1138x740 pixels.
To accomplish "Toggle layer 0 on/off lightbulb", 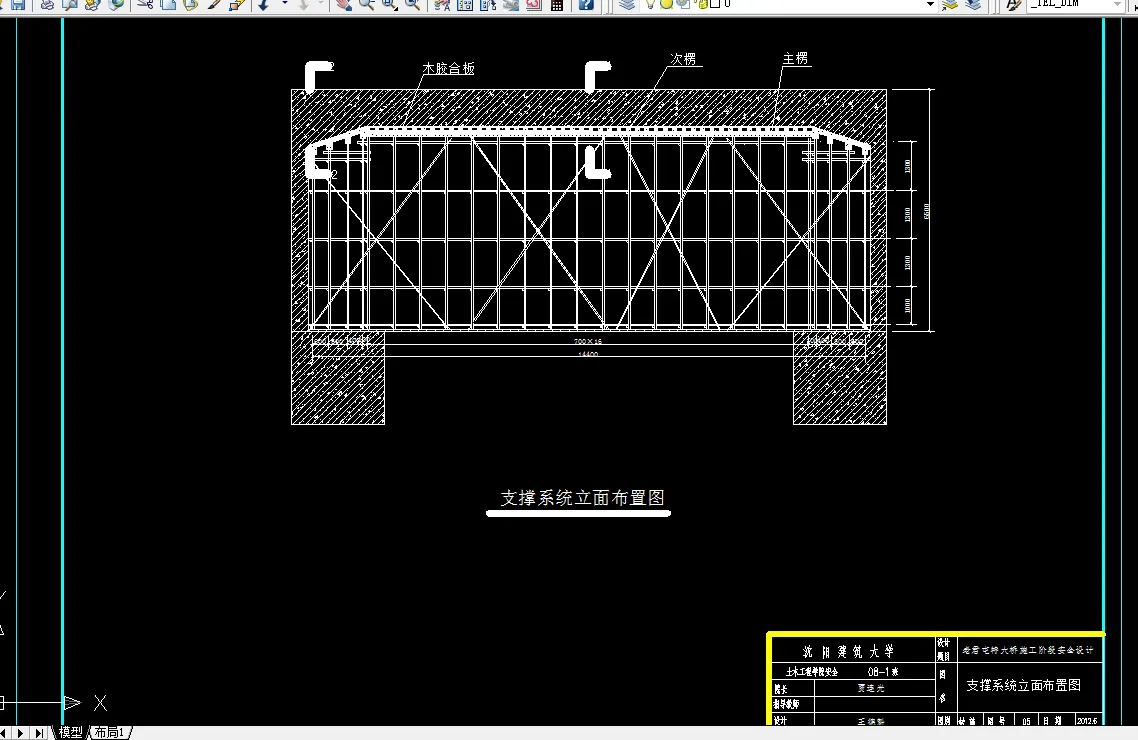I will click(x=650, y=4).
